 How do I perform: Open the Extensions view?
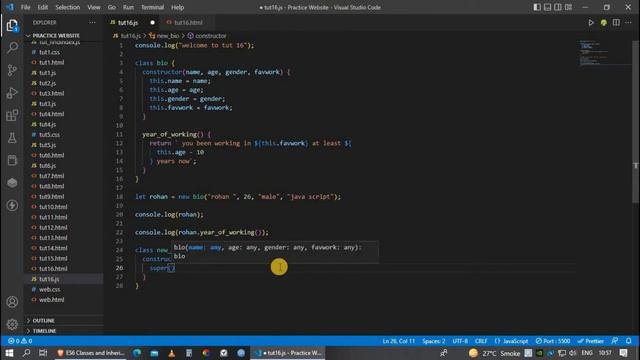point(12,116)
